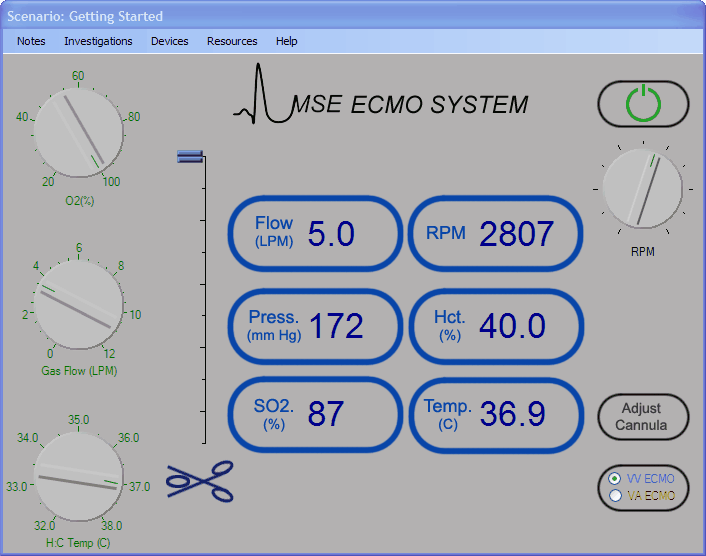Click the Adjust Cannula button

coord(643,417)
